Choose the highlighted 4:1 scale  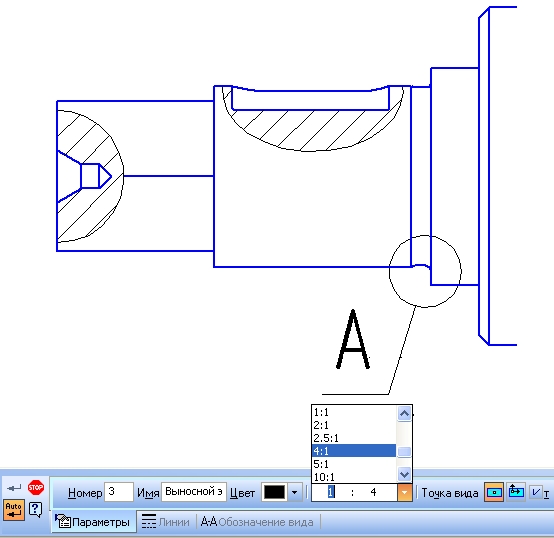[354, 451]
